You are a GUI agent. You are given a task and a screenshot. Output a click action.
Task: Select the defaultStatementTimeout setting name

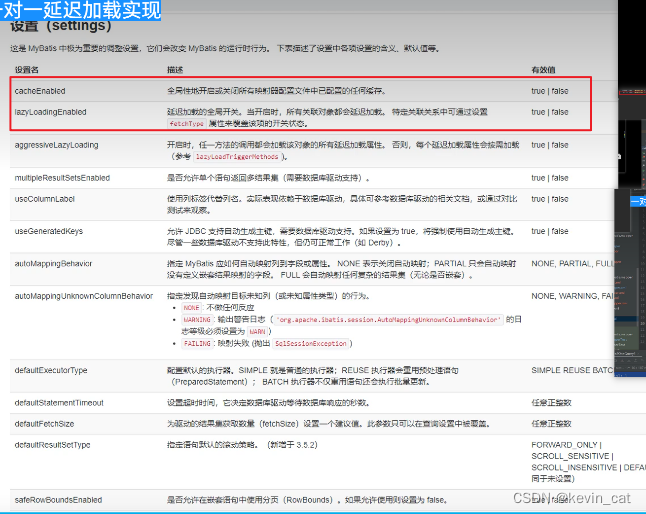tap(59, 403)
